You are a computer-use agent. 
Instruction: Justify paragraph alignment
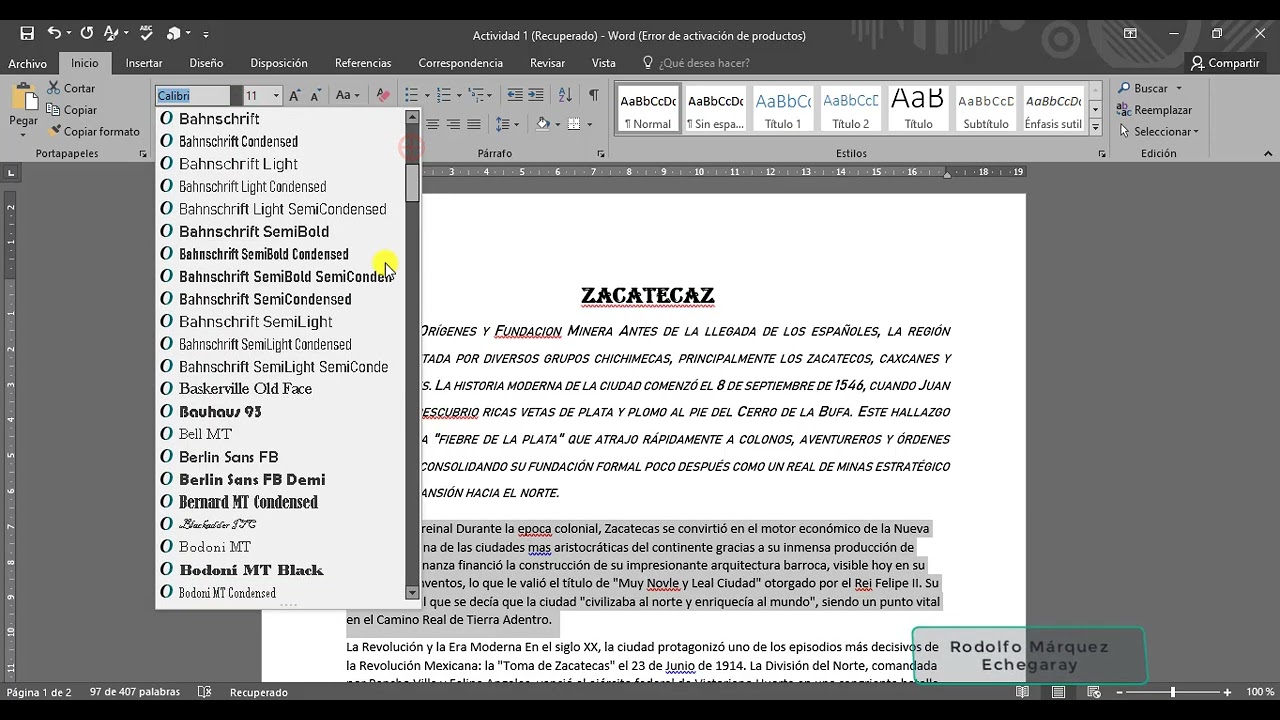pyautogui.click(x=474, y=124)
